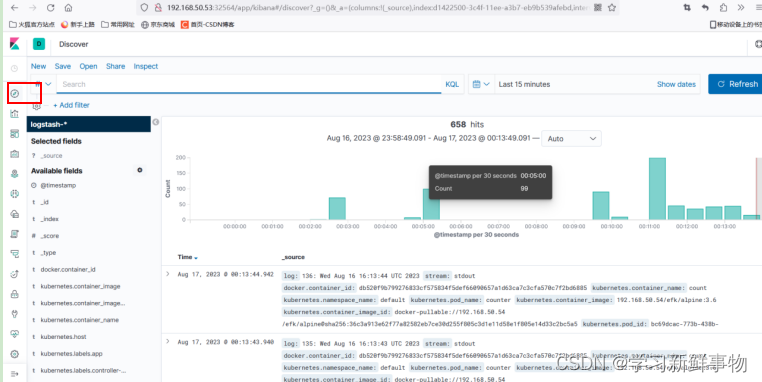Select the _score field
The width and height of the screenshot is (762, 382).
50,236
